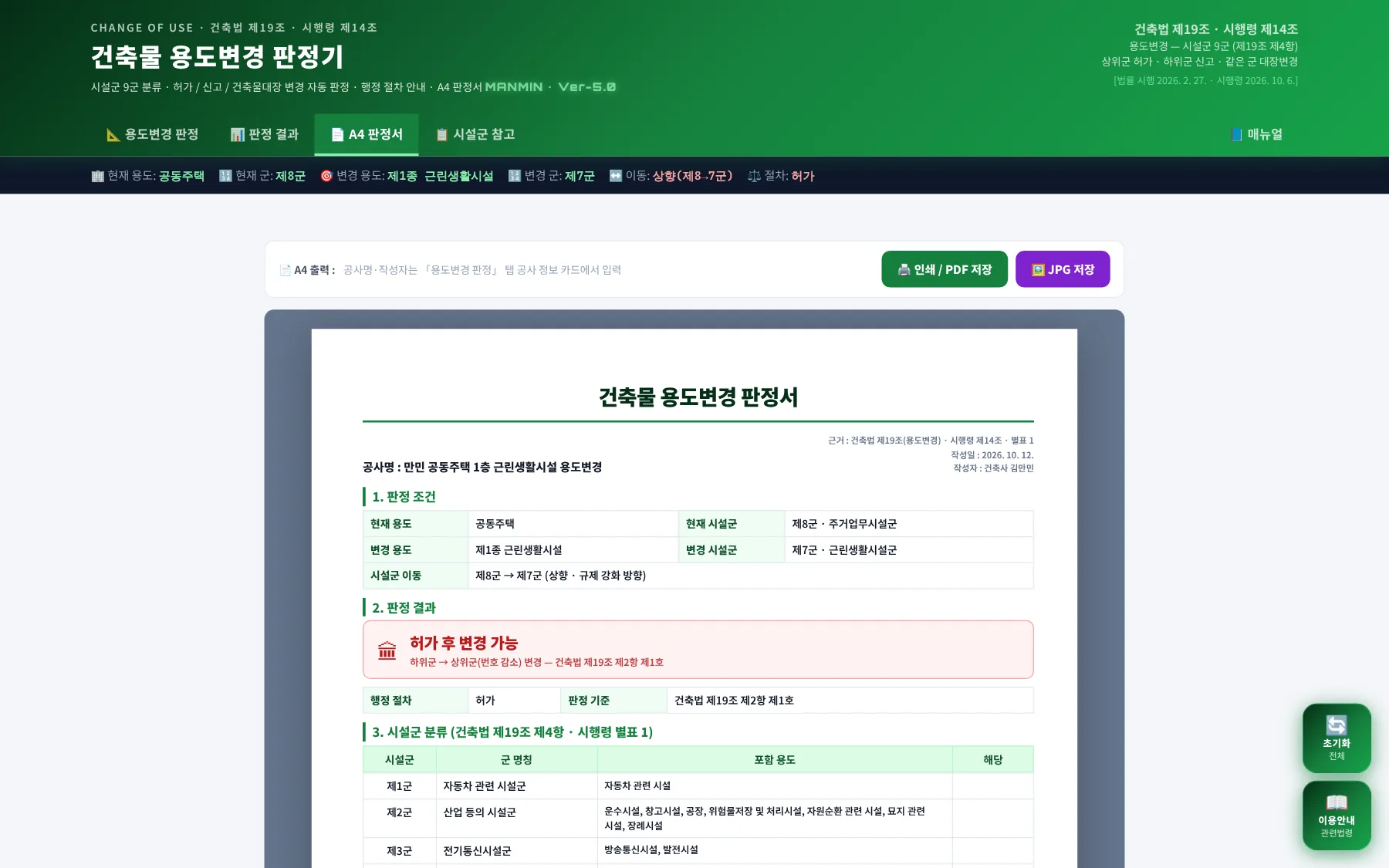
Task: Click the 작성일 : 2026. 10. 12. text
Action: [x=992, y=455]
